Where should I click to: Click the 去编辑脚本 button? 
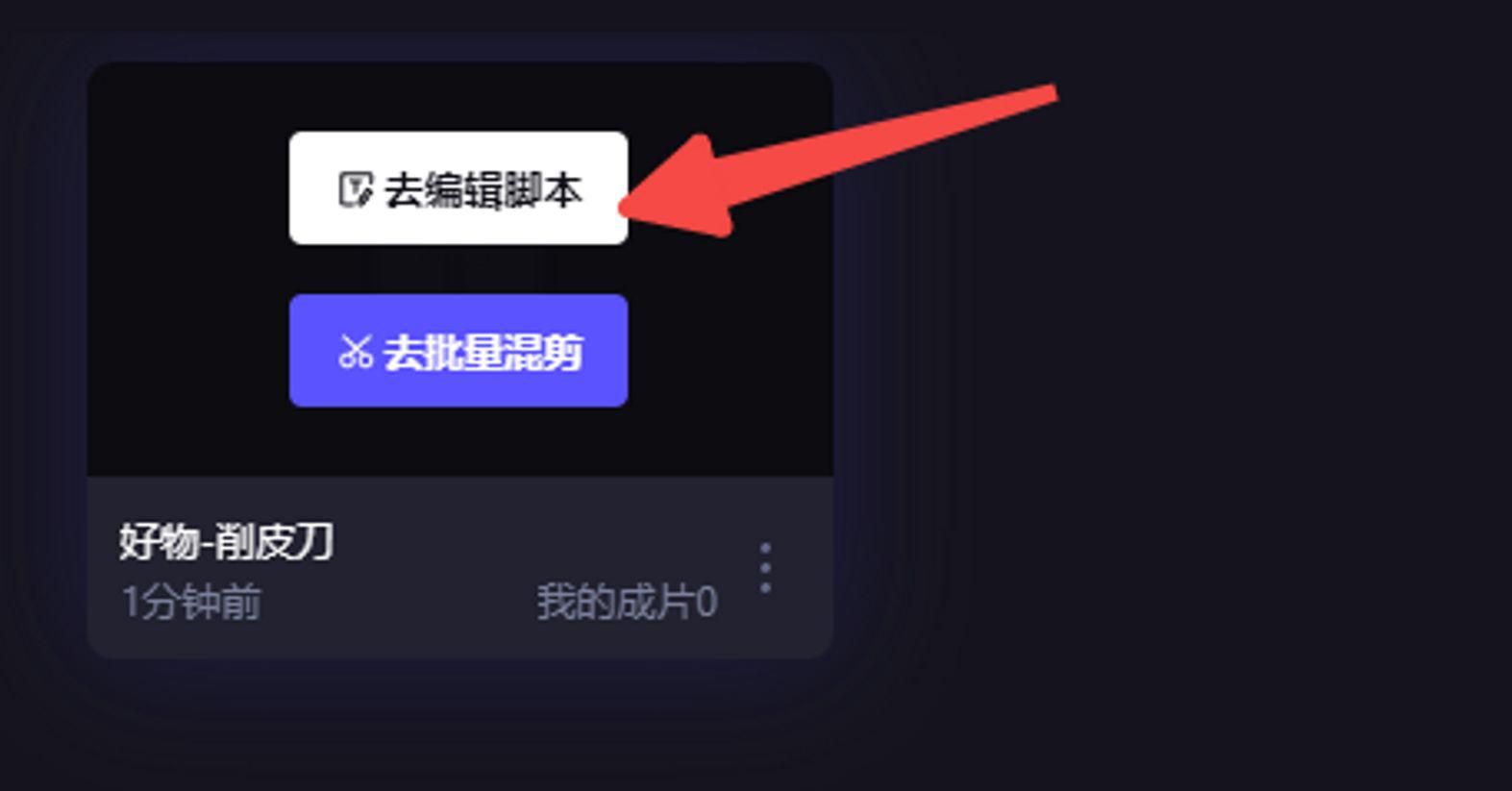tap(459, 188)
